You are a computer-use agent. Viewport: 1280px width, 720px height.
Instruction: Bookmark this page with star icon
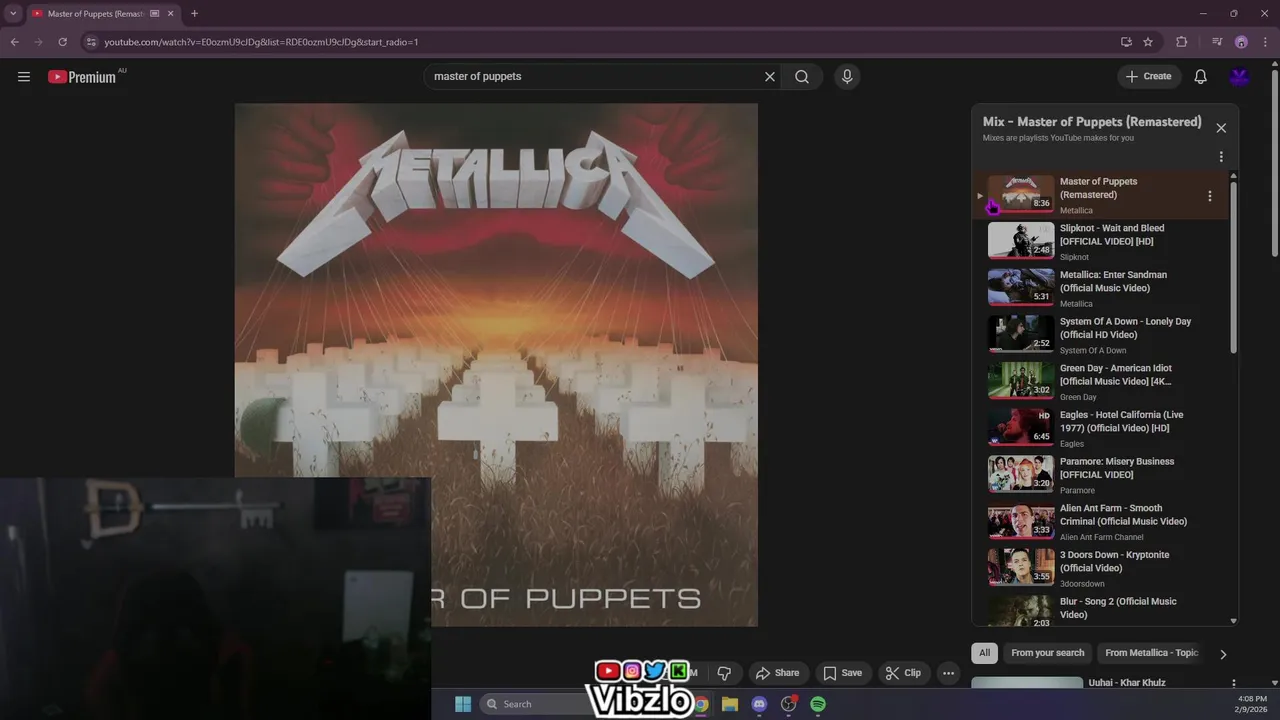(1148, 42)
